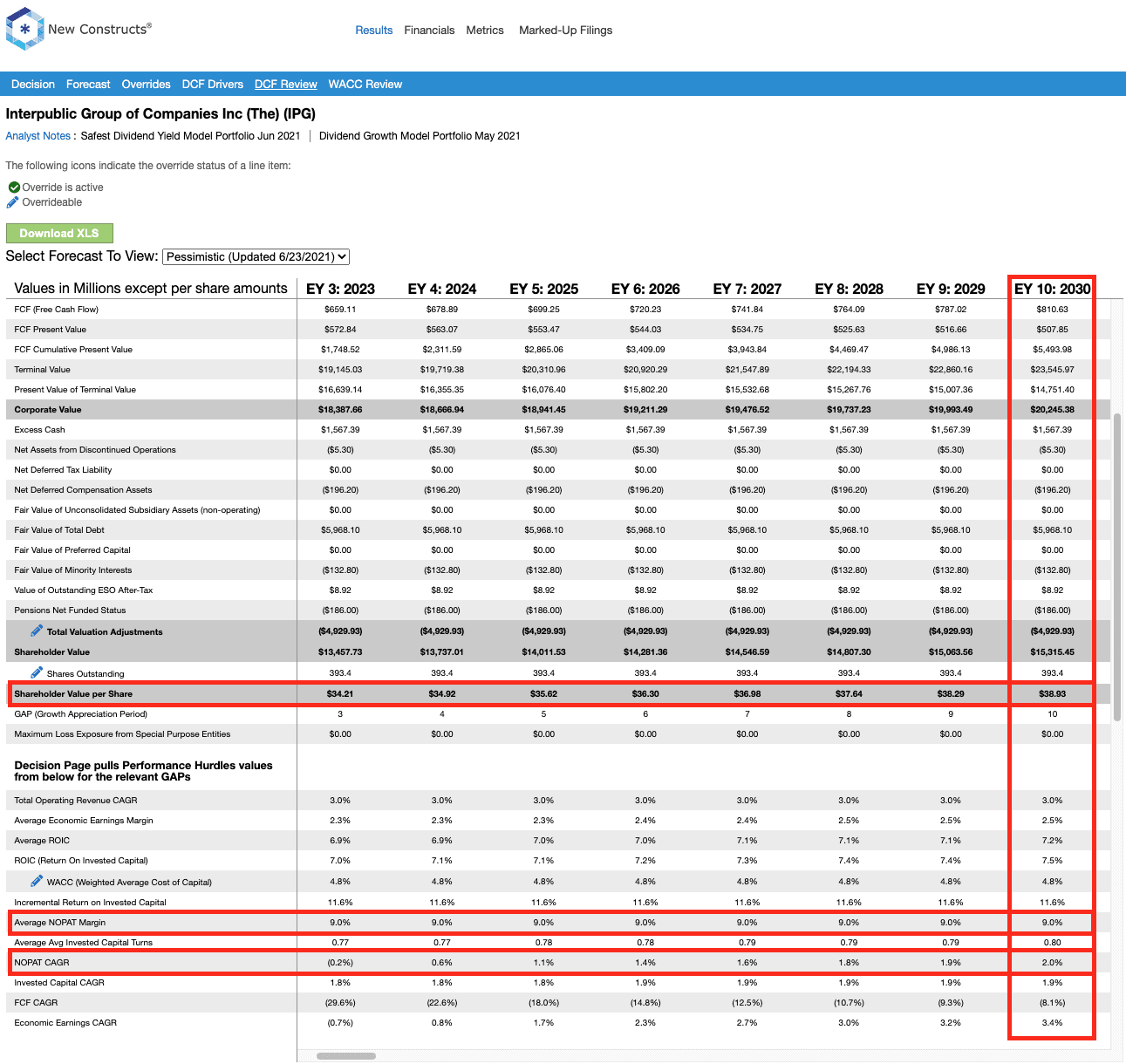Open the Select Forecast To View dropdown
Screen dimensions: 1126x1064
tap(256, 256)
